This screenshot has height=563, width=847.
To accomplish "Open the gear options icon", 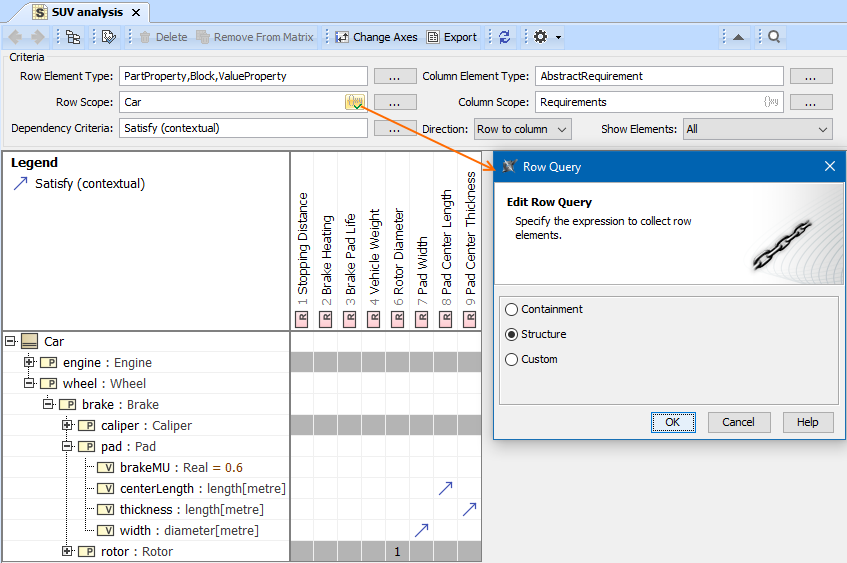I will pos(540,37).
